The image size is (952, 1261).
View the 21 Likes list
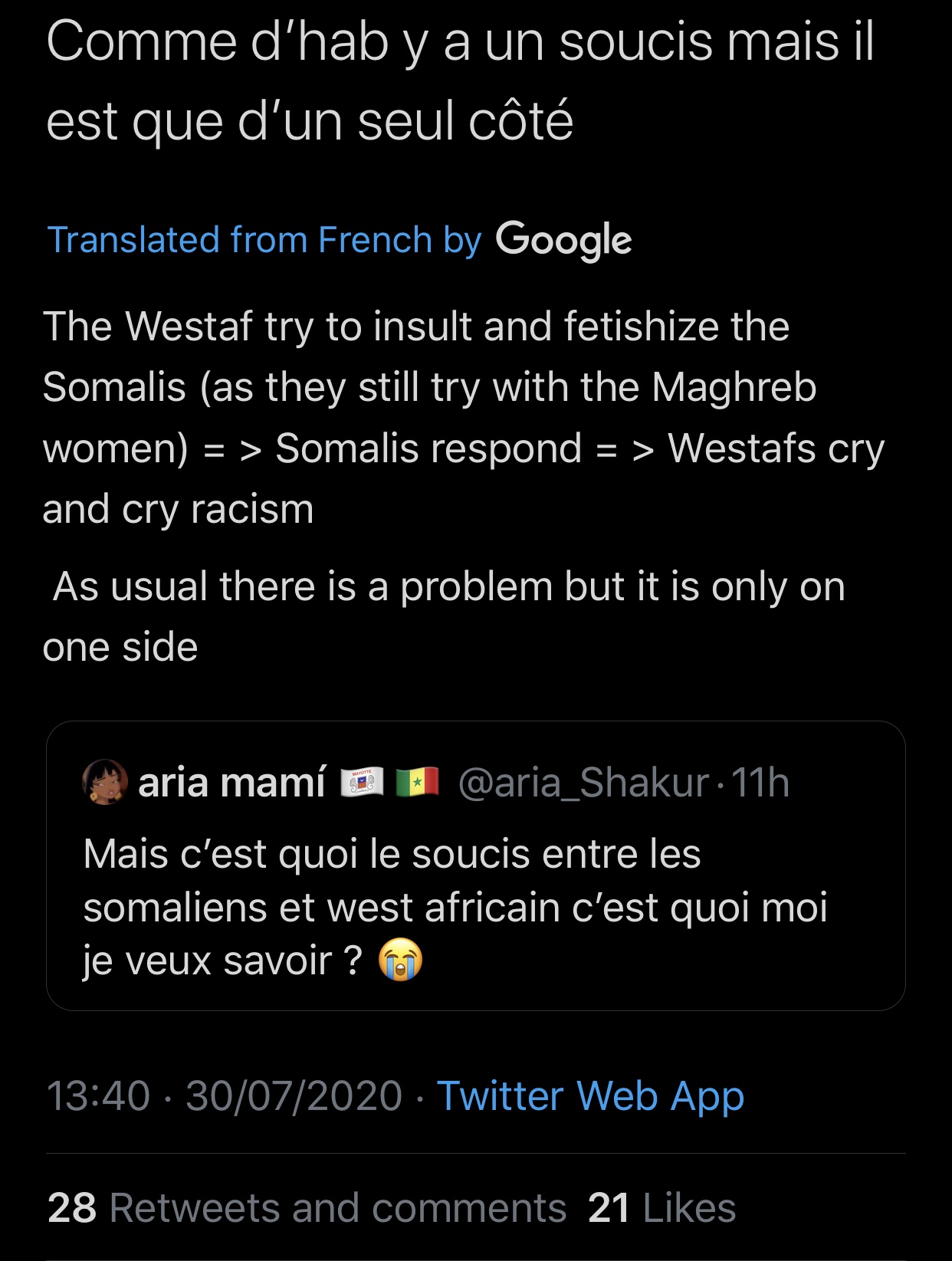(661, 1208)
